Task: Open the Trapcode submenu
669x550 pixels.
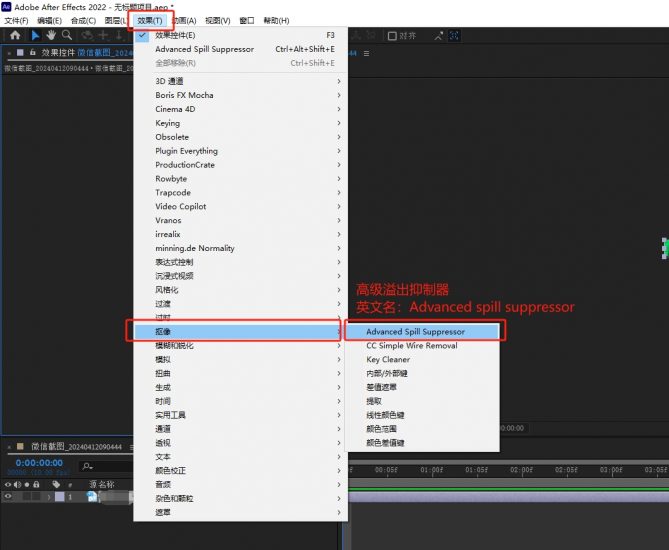Action: point(241,192)
